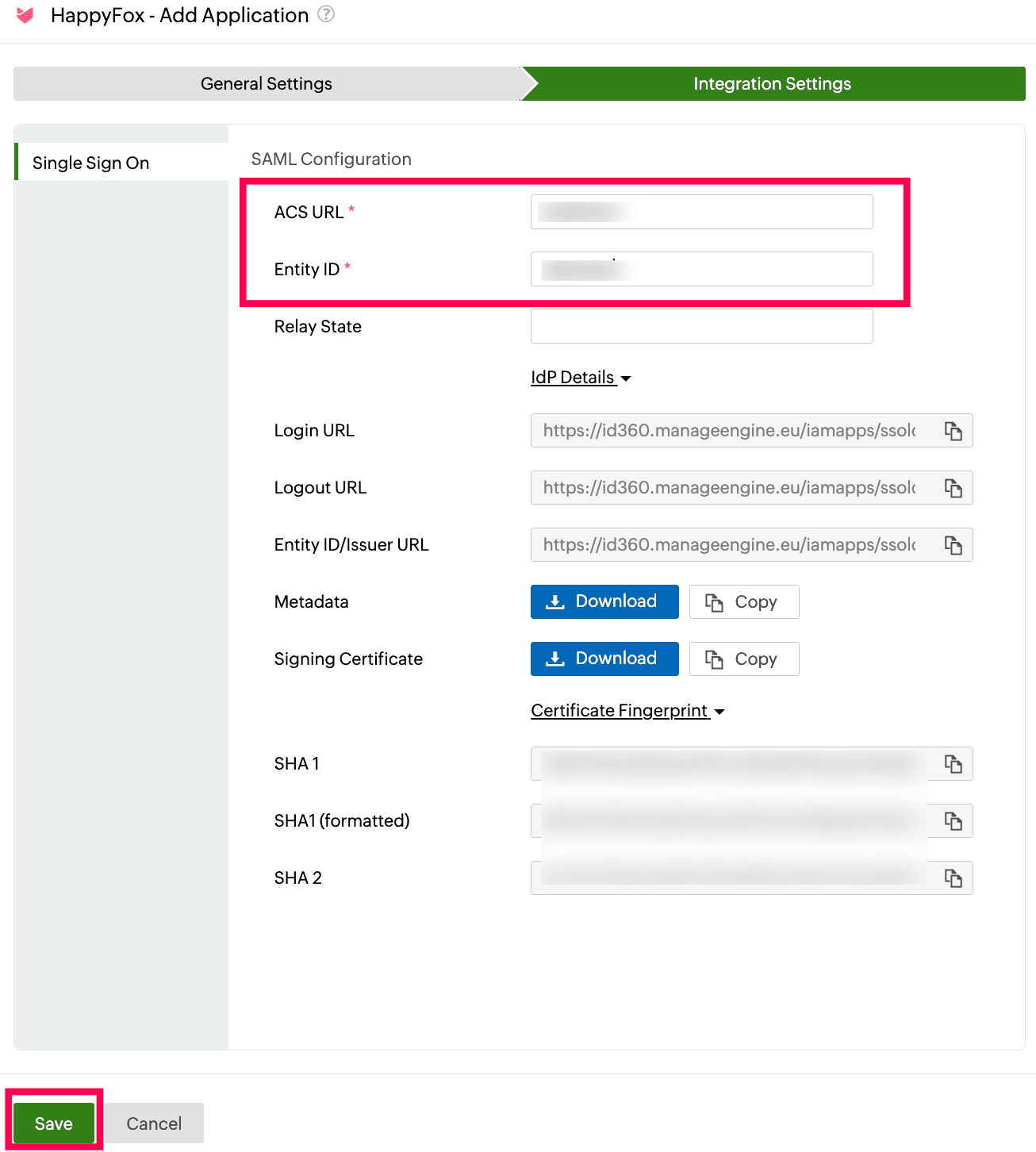This screenshot has height=1152, width=1036.
Task: Copy the Signing Certificate
Action: (x=744, y=659)
